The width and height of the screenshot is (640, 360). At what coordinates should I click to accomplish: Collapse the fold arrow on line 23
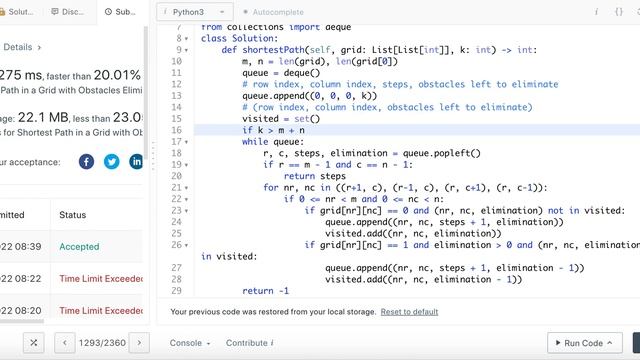click(x=187, y=211)
